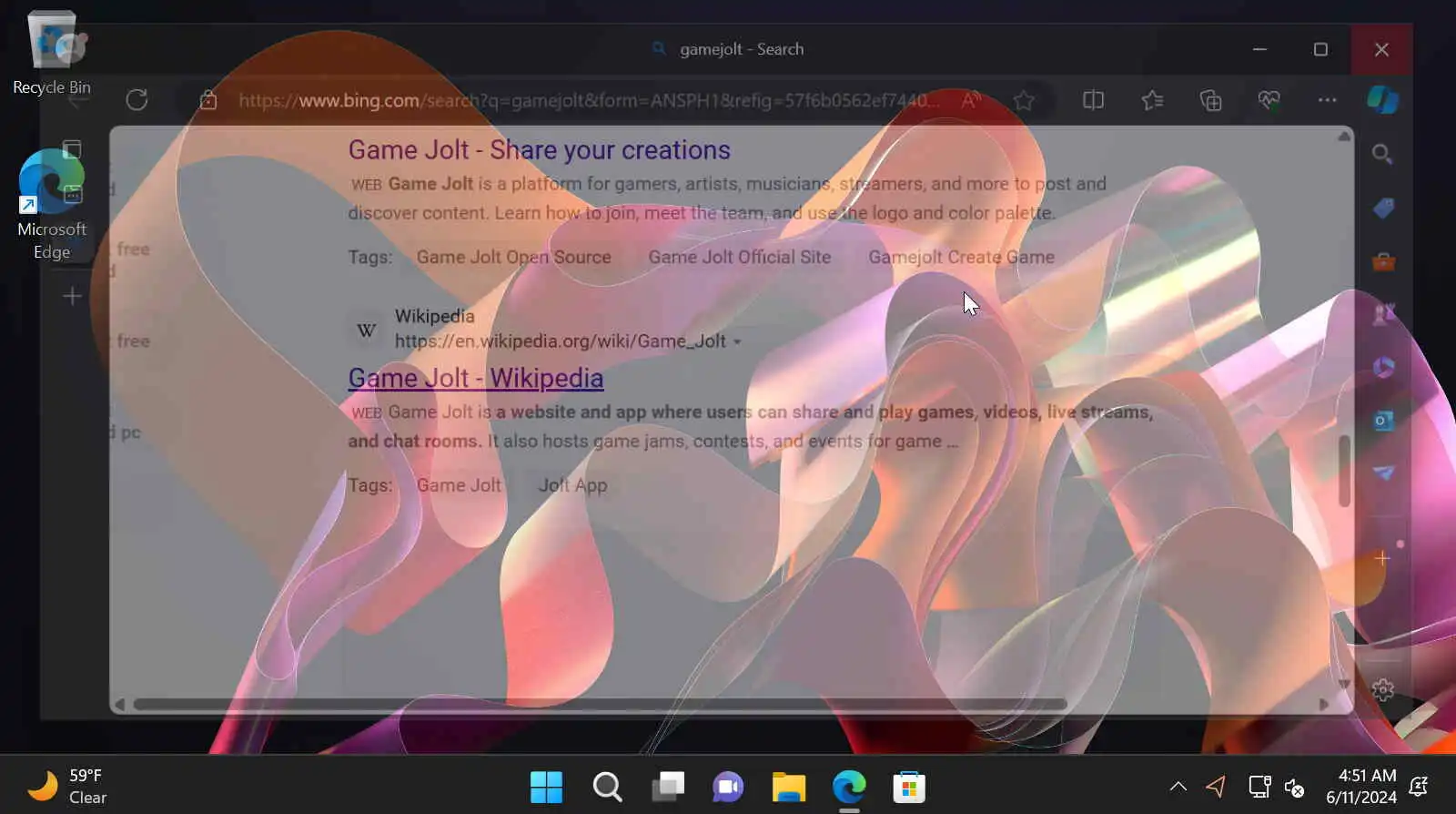Open Gamejolt Create Game tag

(x=961, y=257)
